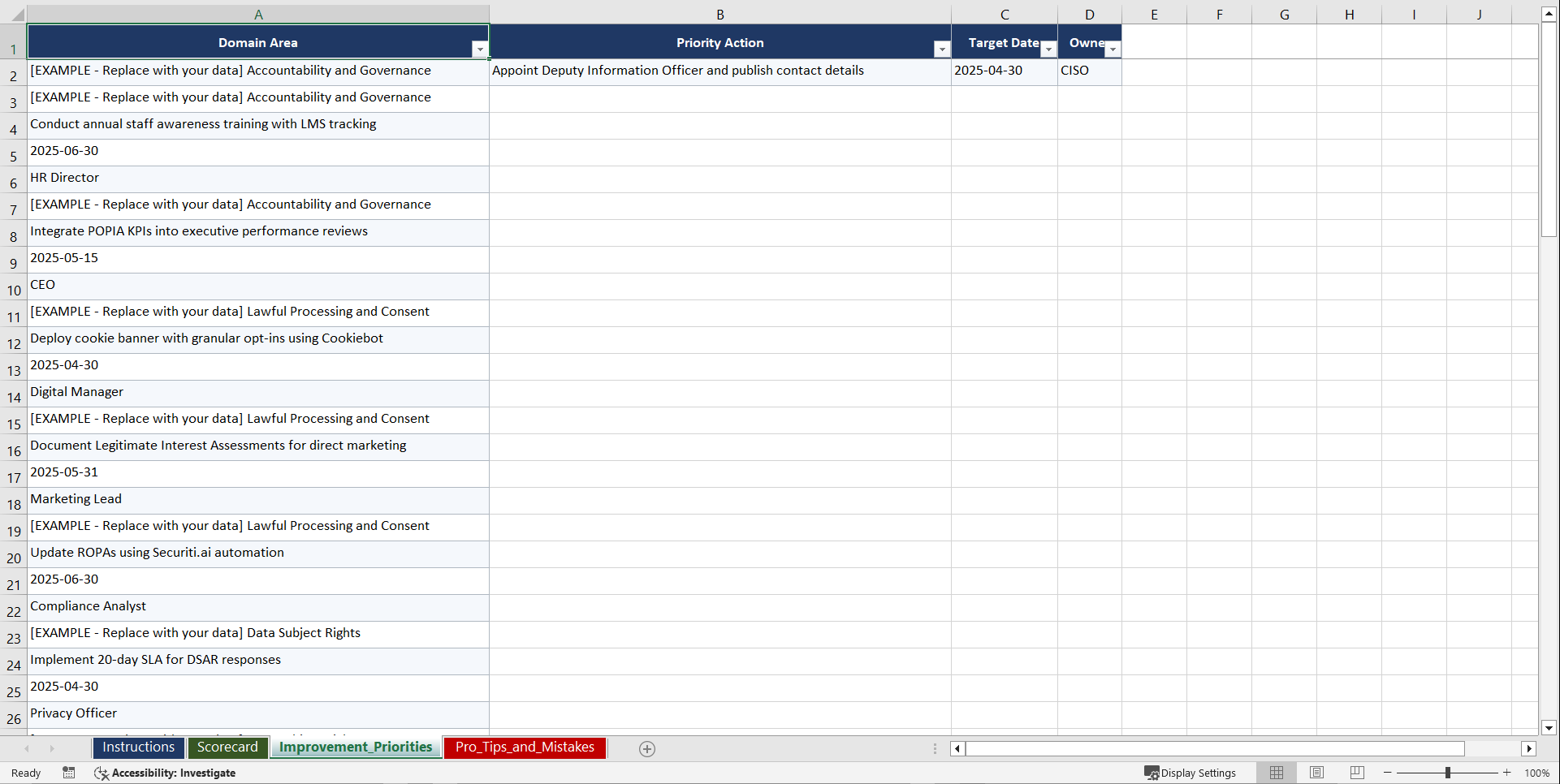Zoom out using the minus icon
This screenshot has height=784, width=1560.
click(x=1386, y=773)
